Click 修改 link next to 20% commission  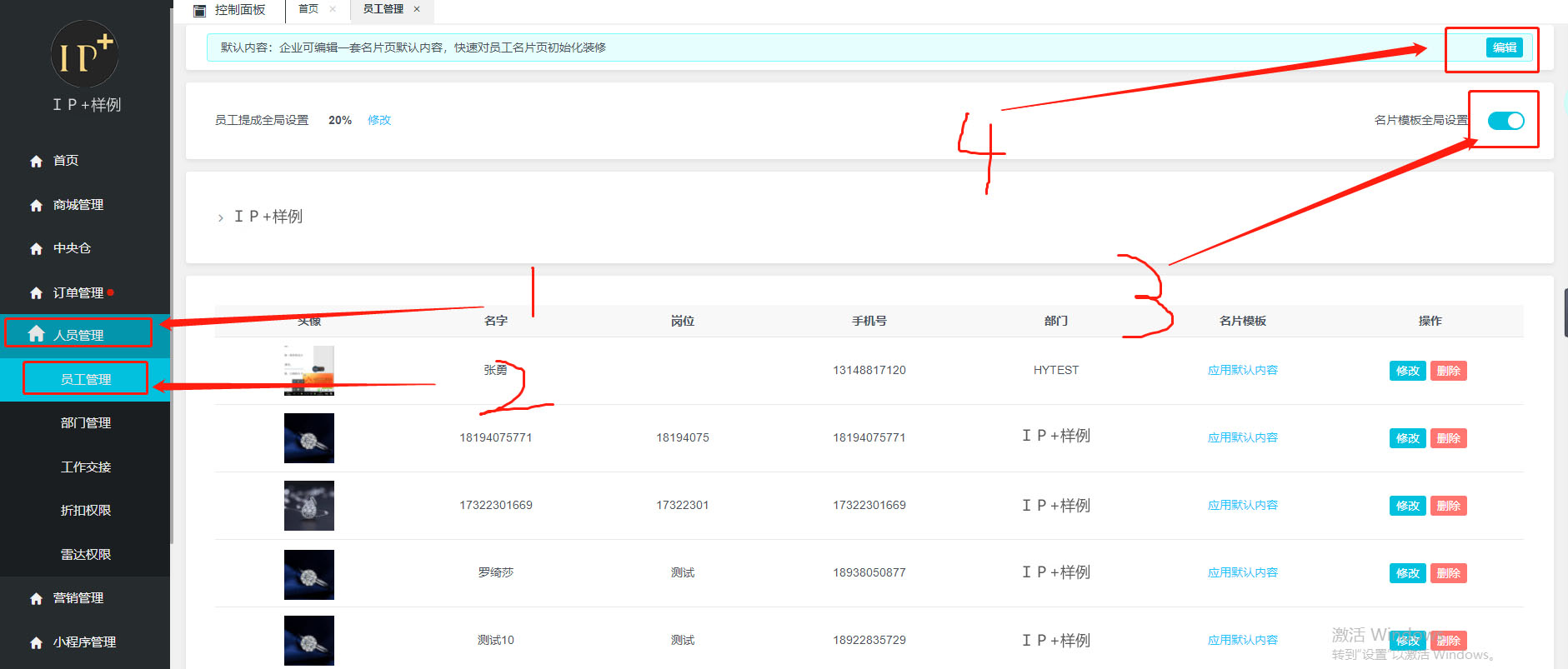coord(379,120)
